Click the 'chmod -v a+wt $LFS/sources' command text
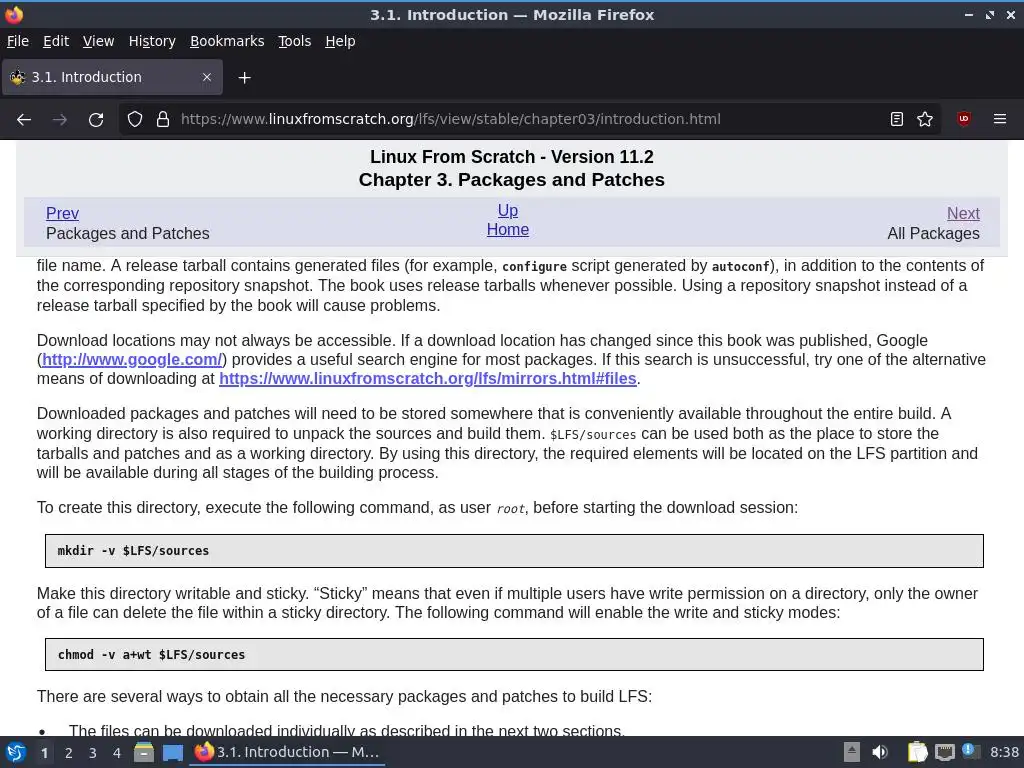The width and height of the screenshot is (1024, 768). pyautogui.click(x=152, y=654)
